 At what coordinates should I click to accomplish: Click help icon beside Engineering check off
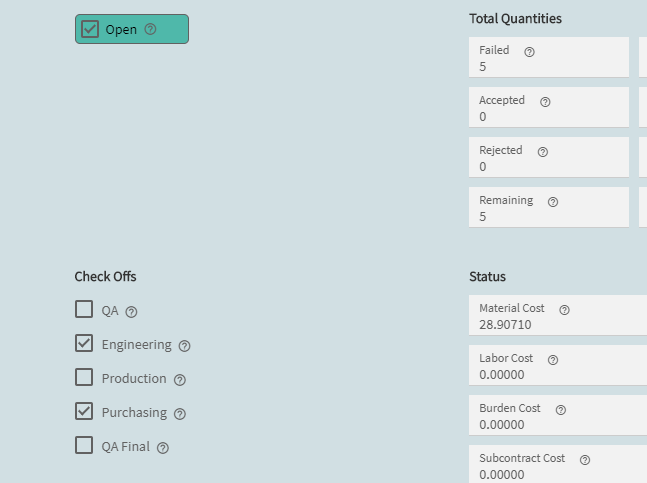[x=184, y=346]
